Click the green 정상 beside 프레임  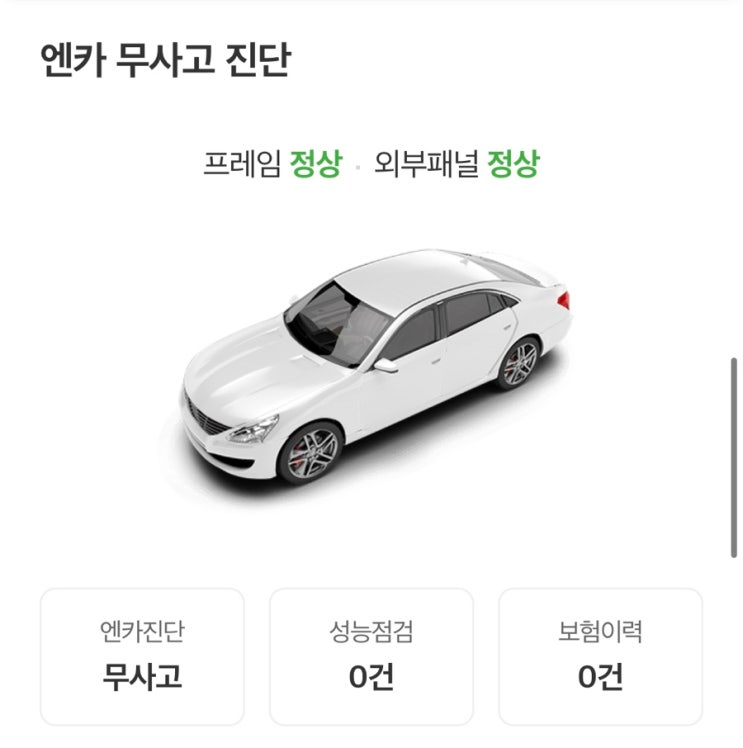[x=316, y=164]
